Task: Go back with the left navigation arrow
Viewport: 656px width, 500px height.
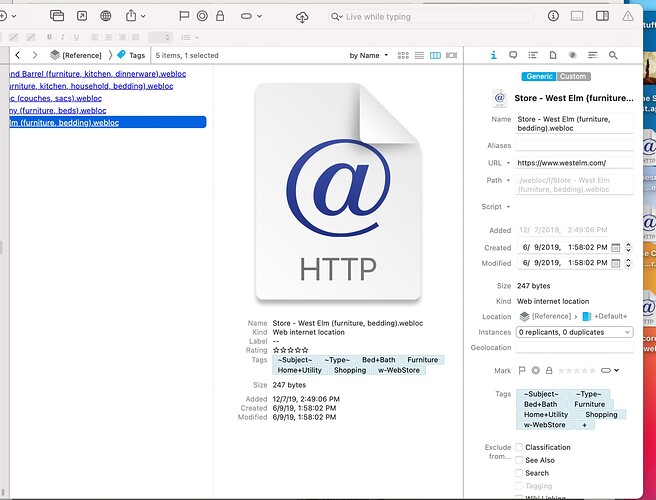Action: [x=18, y=55]
